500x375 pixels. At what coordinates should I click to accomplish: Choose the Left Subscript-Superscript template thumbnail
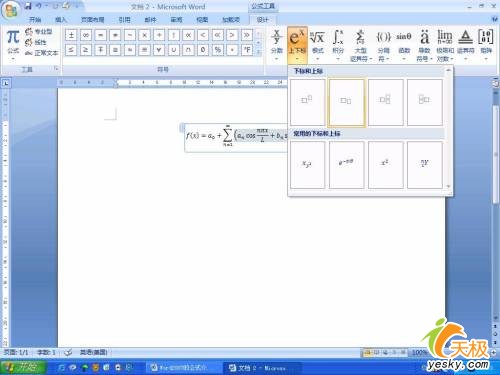click(425, 102)
